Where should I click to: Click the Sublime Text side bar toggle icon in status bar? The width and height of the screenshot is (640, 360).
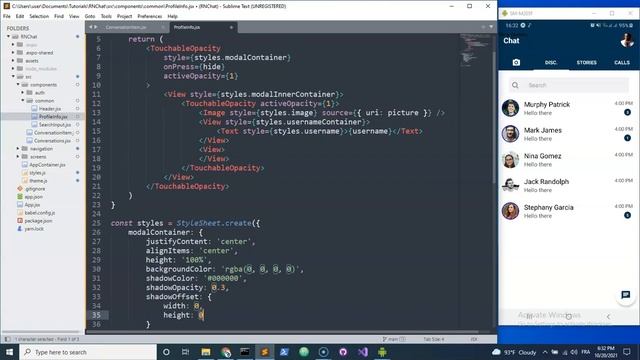7,339
